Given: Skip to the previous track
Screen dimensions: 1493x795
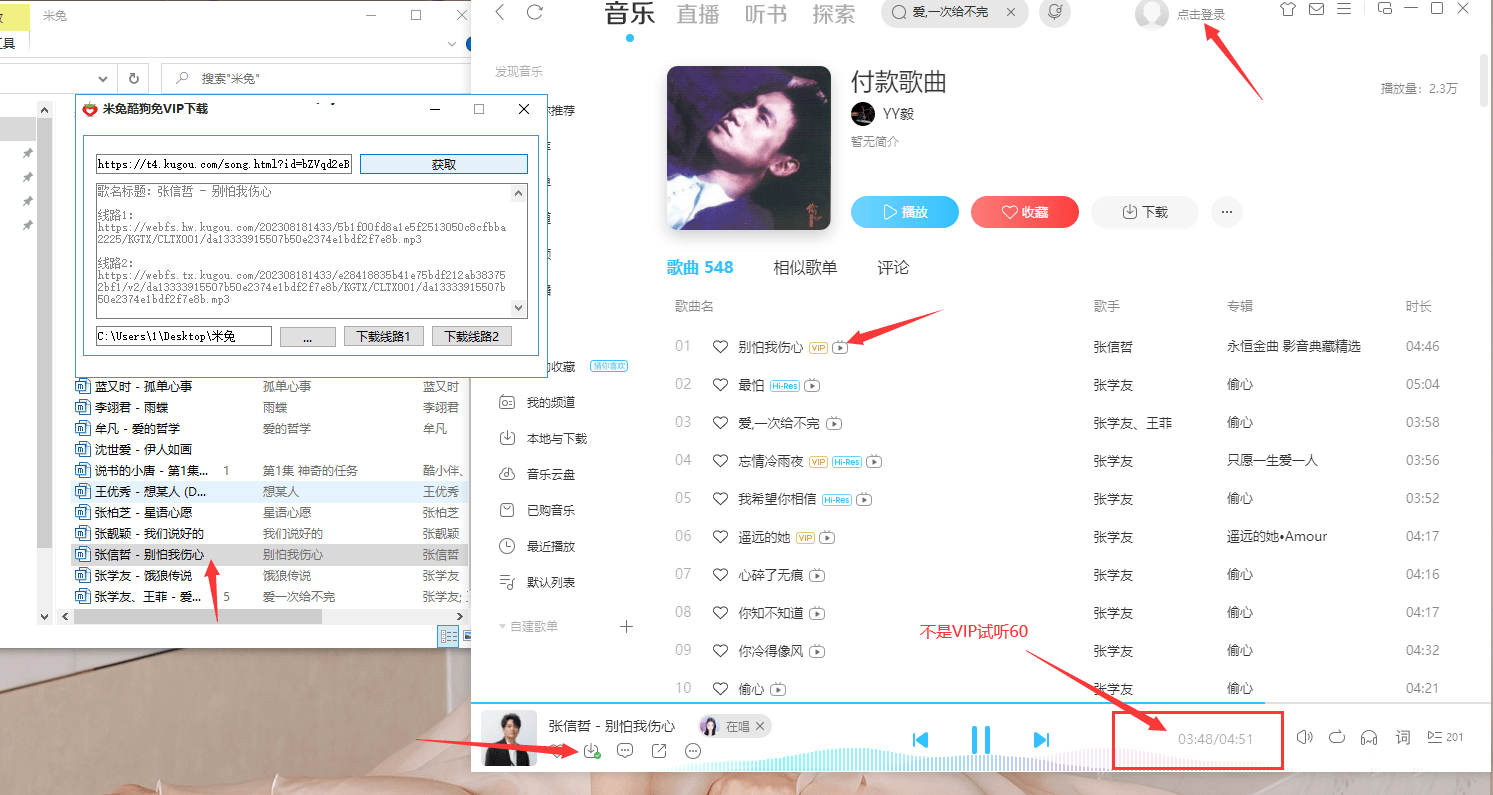Looking at the screenshot, I should click(921, 740).
